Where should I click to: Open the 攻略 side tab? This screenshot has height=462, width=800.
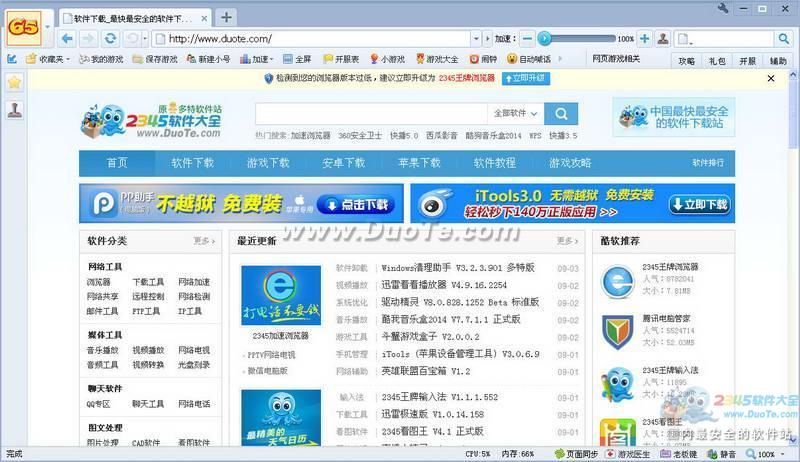pyautogui.click(x=687, y=61)
